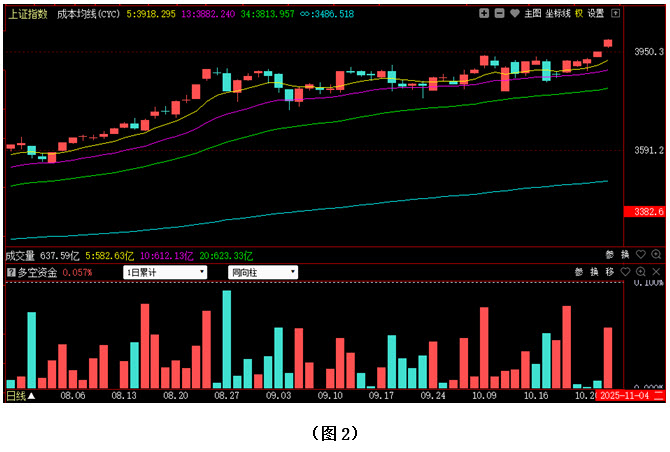This screenshot has width=670, height=452.
Task: Click the heart icon in the 多空资金 row
Action: (625, 272)
